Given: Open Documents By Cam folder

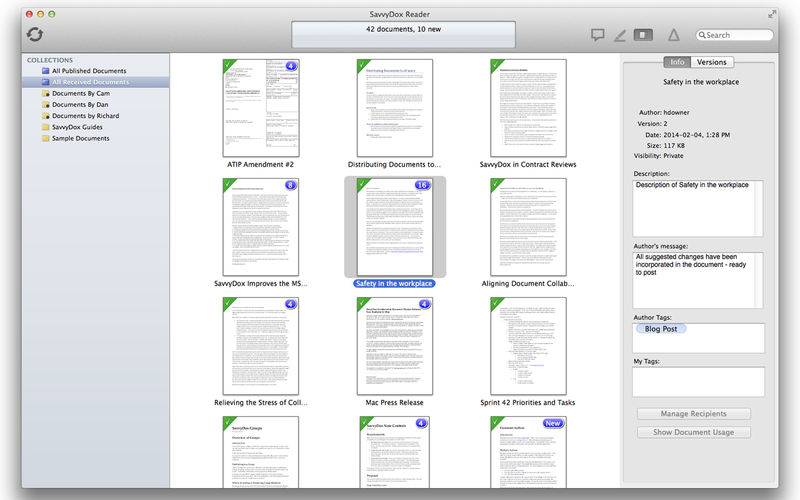Looking at the screenshot, I should (x=81, y=93).
